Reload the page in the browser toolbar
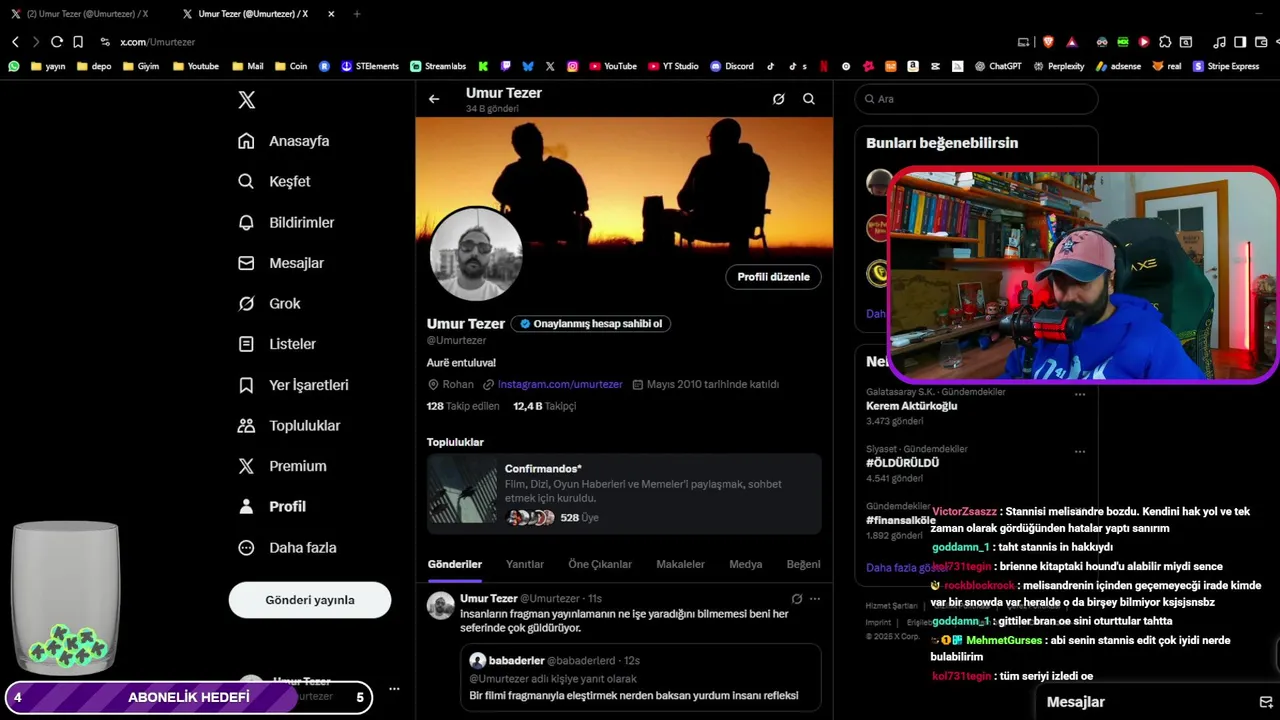1280x720 pixels. (x=57, y=42)
